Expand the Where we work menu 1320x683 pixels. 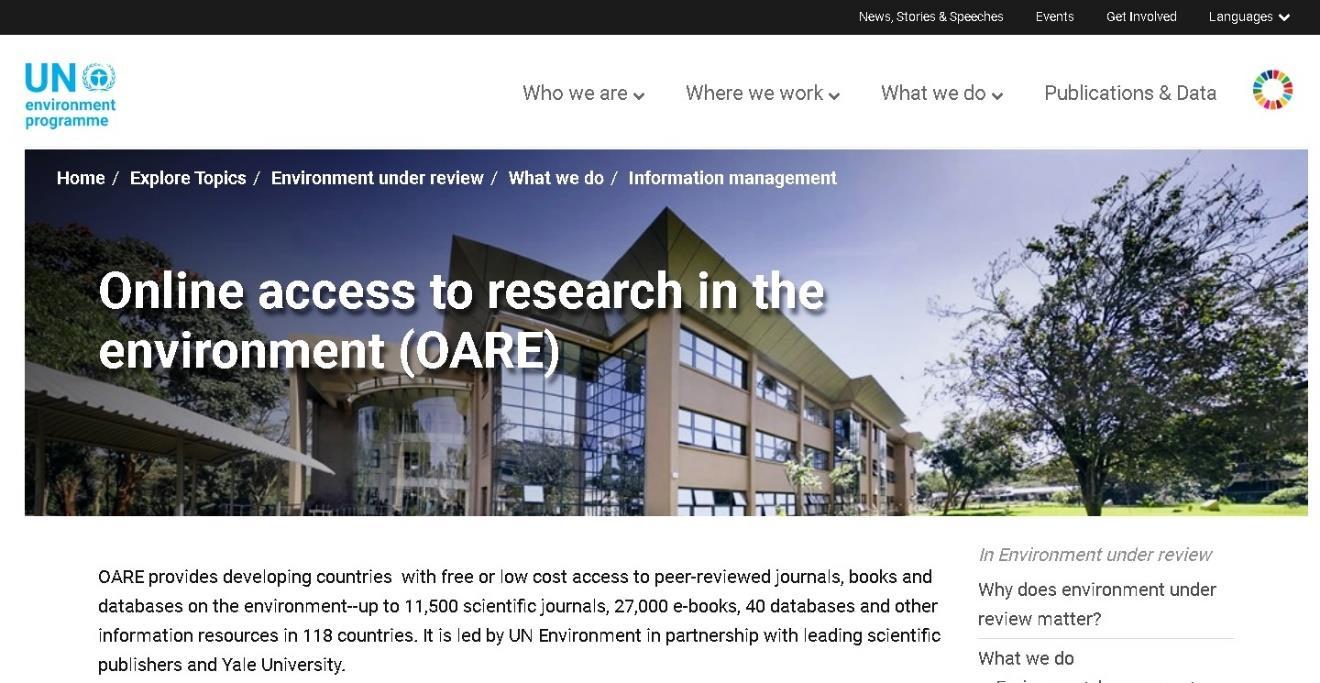coord(762,93)
